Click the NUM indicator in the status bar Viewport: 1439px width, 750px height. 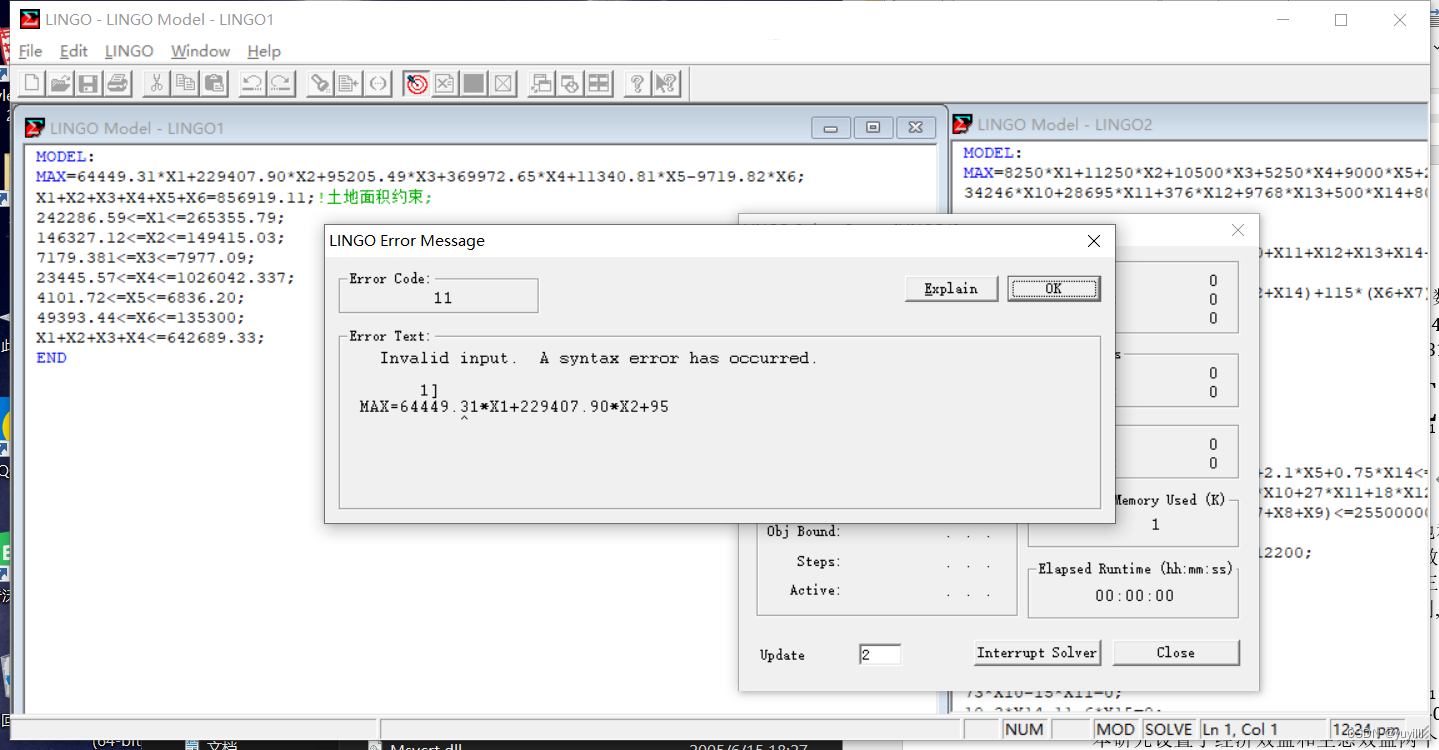pyautogui.click(x=1024, y=729)
